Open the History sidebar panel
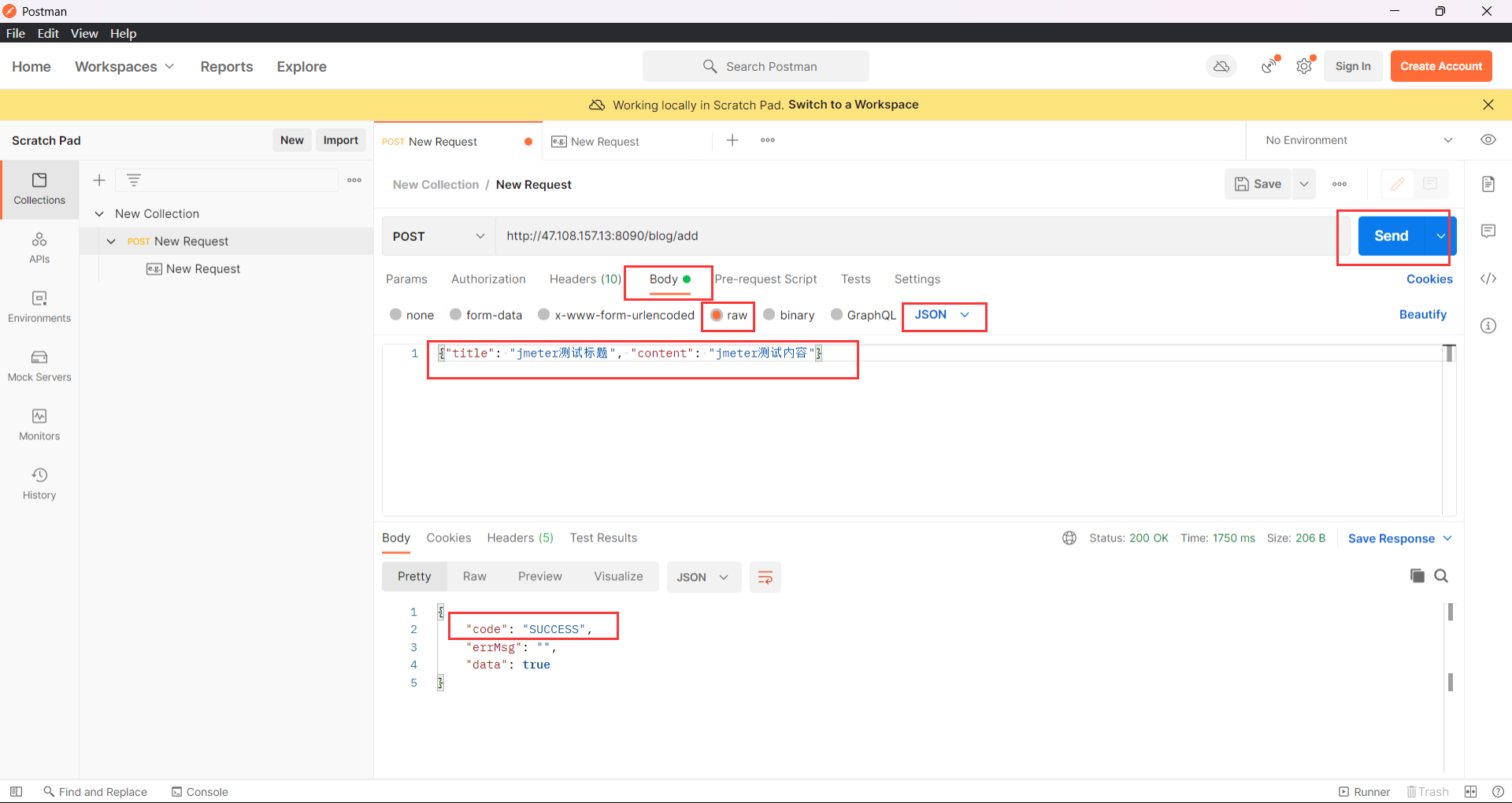Screen dimensions: 1512x803 (x=39, y=484)
